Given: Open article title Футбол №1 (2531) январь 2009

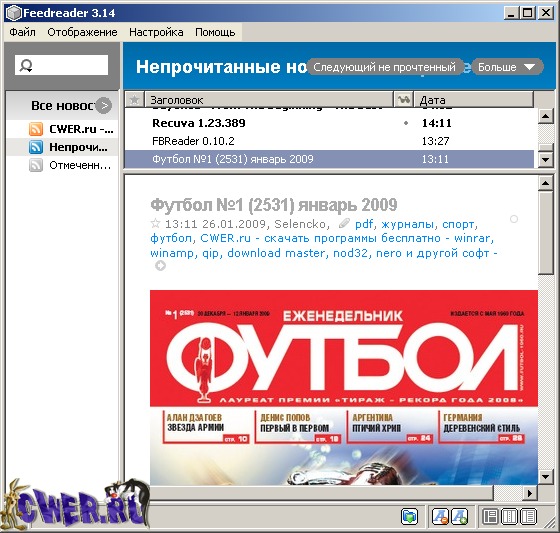Looking at the screenshot, I should pyautogui.click(x=274, y=205).
